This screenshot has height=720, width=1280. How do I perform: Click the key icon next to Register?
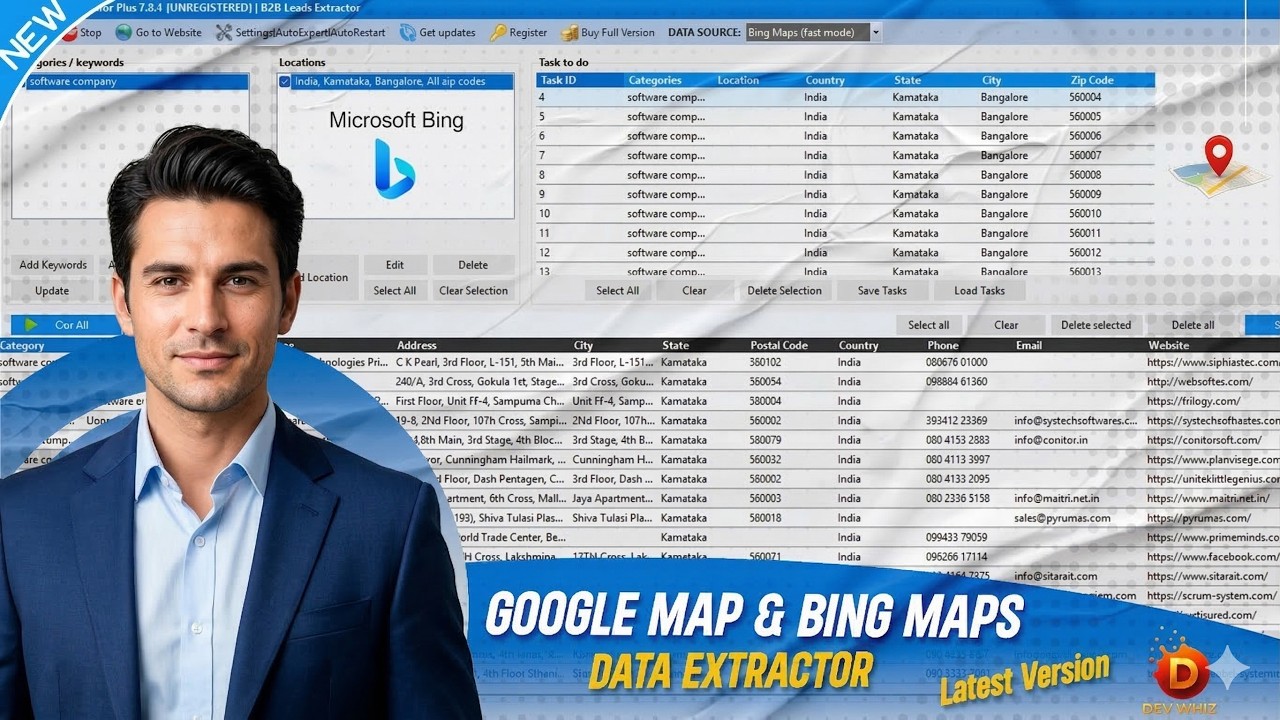(497, 32)
